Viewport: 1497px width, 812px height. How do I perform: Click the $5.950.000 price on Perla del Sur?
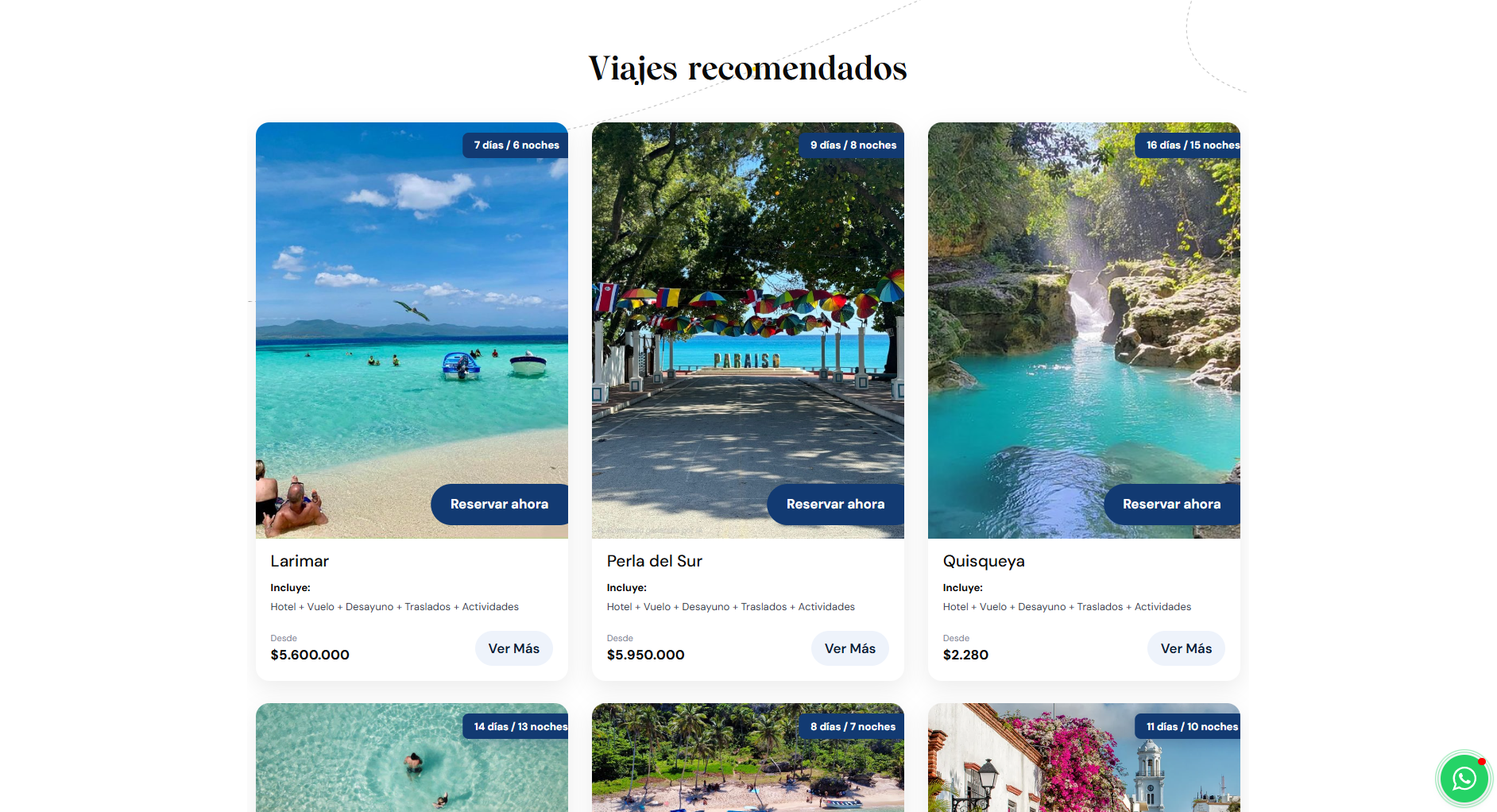[x=645, y=655]
